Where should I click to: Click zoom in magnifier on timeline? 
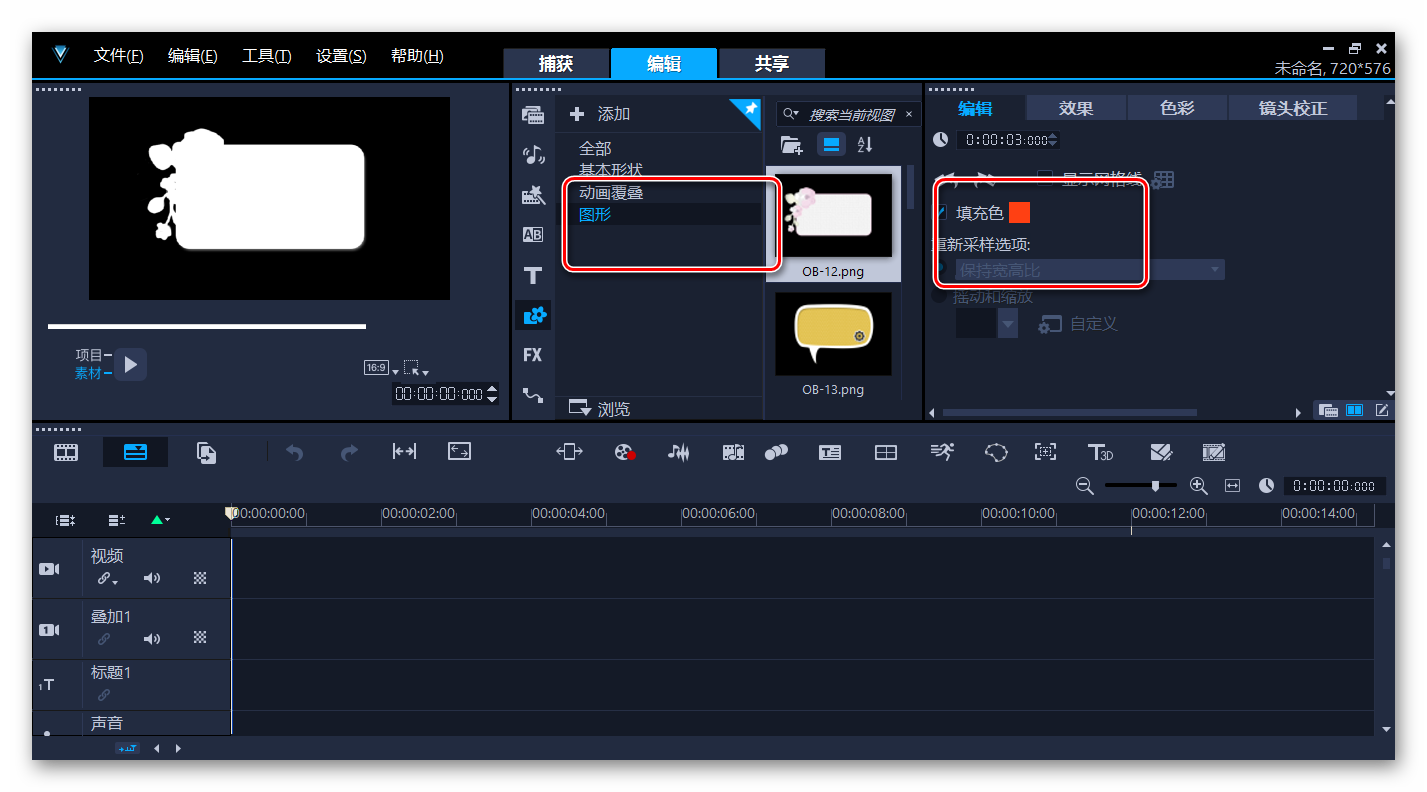[x=1199, y=485]
